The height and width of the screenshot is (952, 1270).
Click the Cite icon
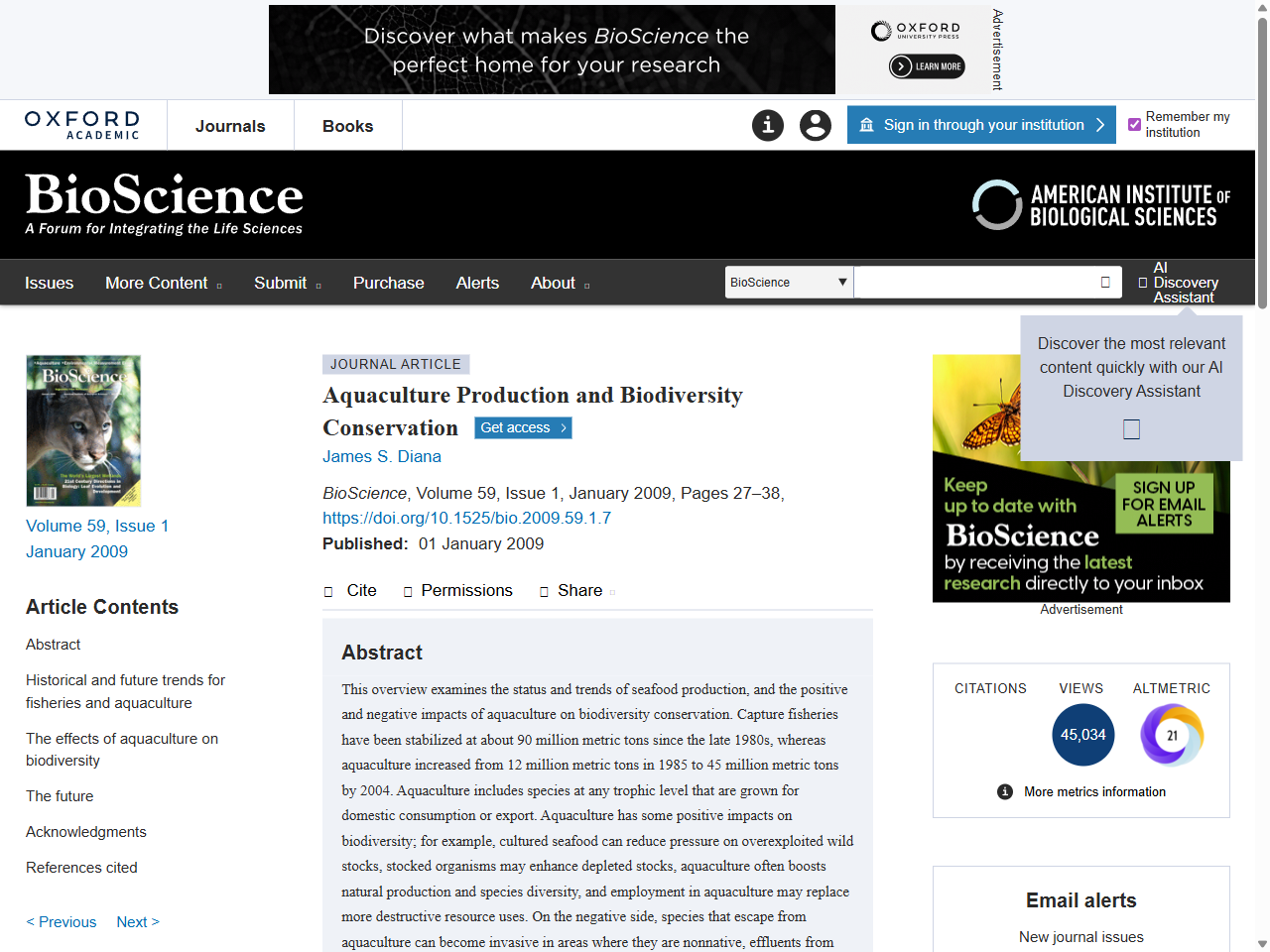pos(328,592)
